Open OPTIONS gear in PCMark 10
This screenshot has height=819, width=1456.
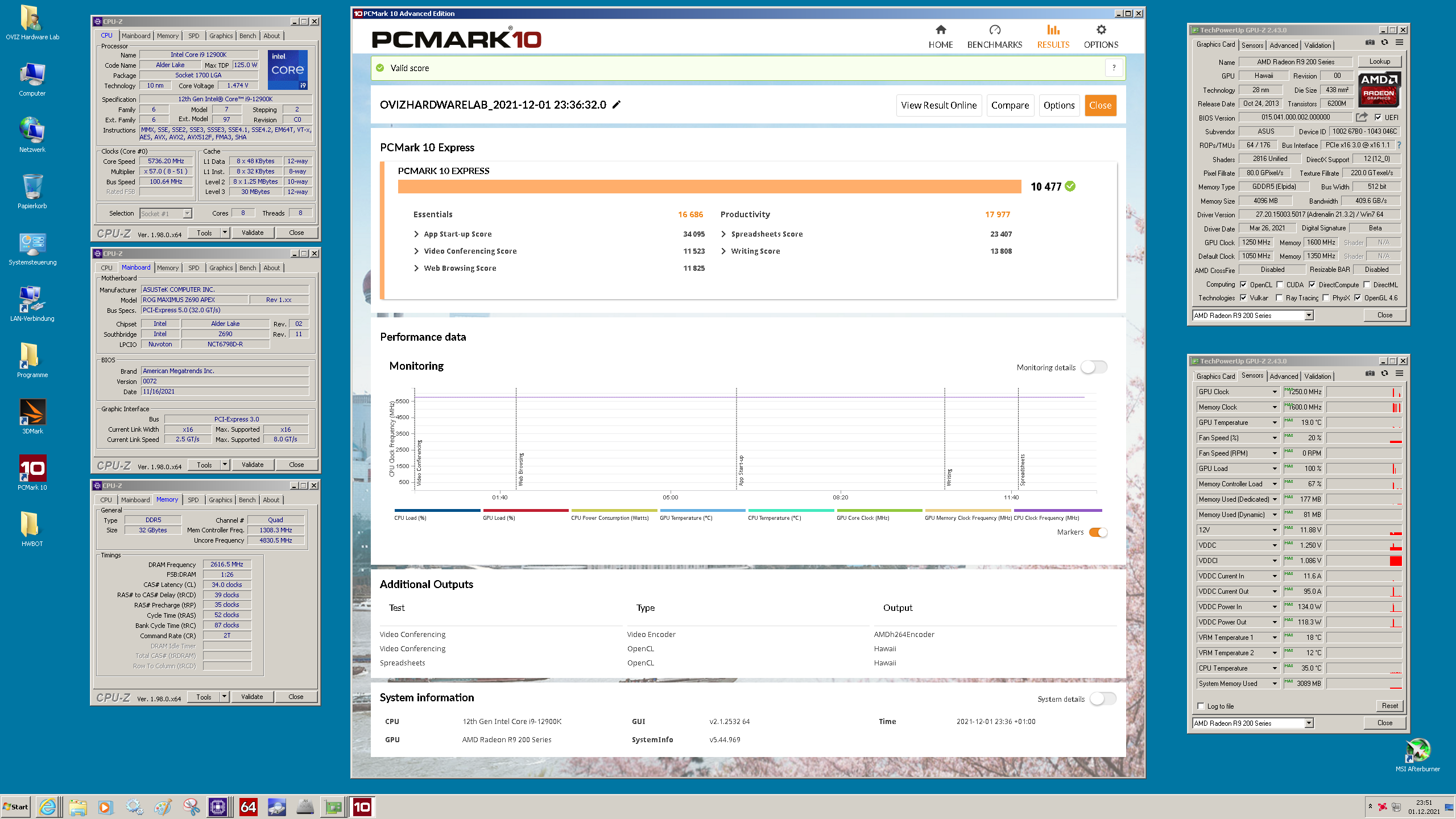(1101, 37)
